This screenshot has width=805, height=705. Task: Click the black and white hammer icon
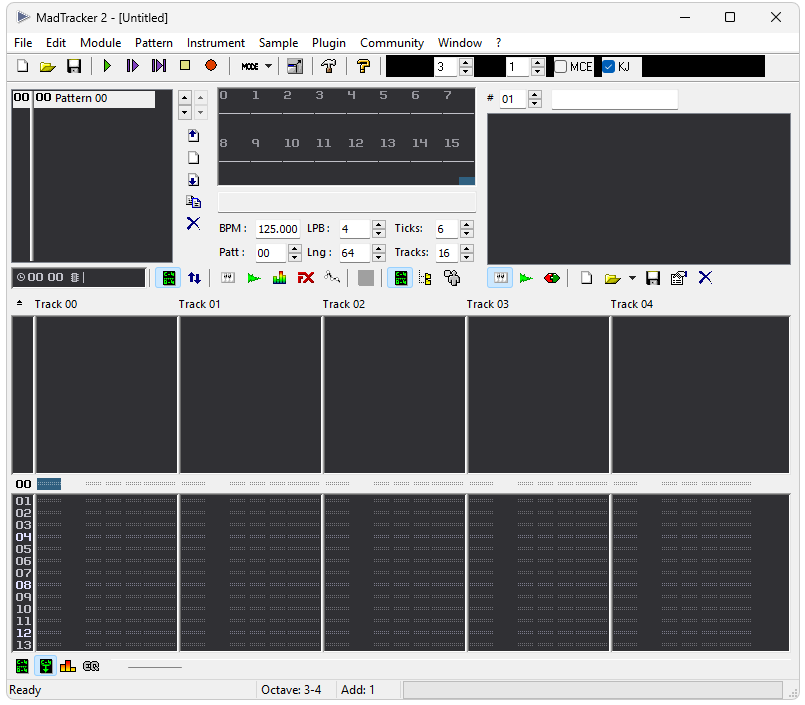(x=329, y=66)
